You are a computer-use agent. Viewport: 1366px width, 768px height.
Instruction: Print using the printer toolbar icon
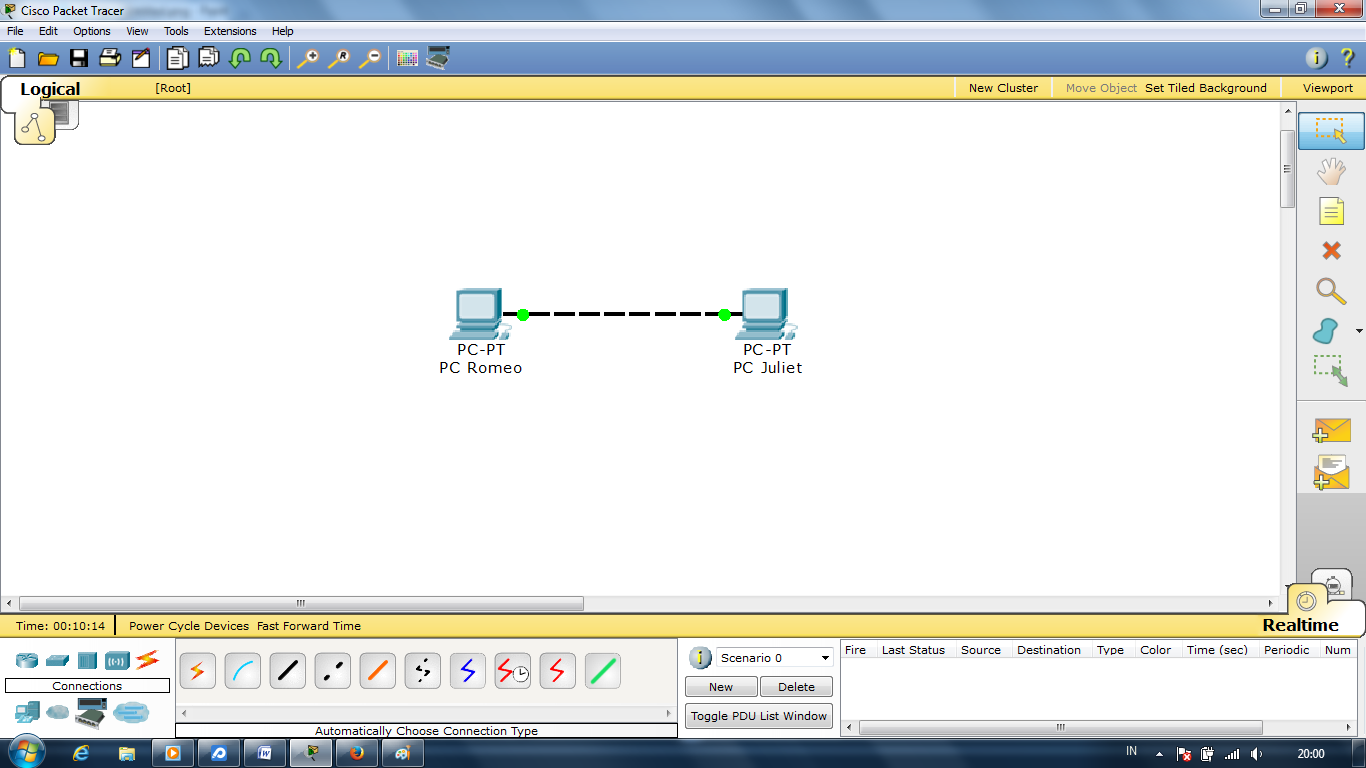pos(110,58)
